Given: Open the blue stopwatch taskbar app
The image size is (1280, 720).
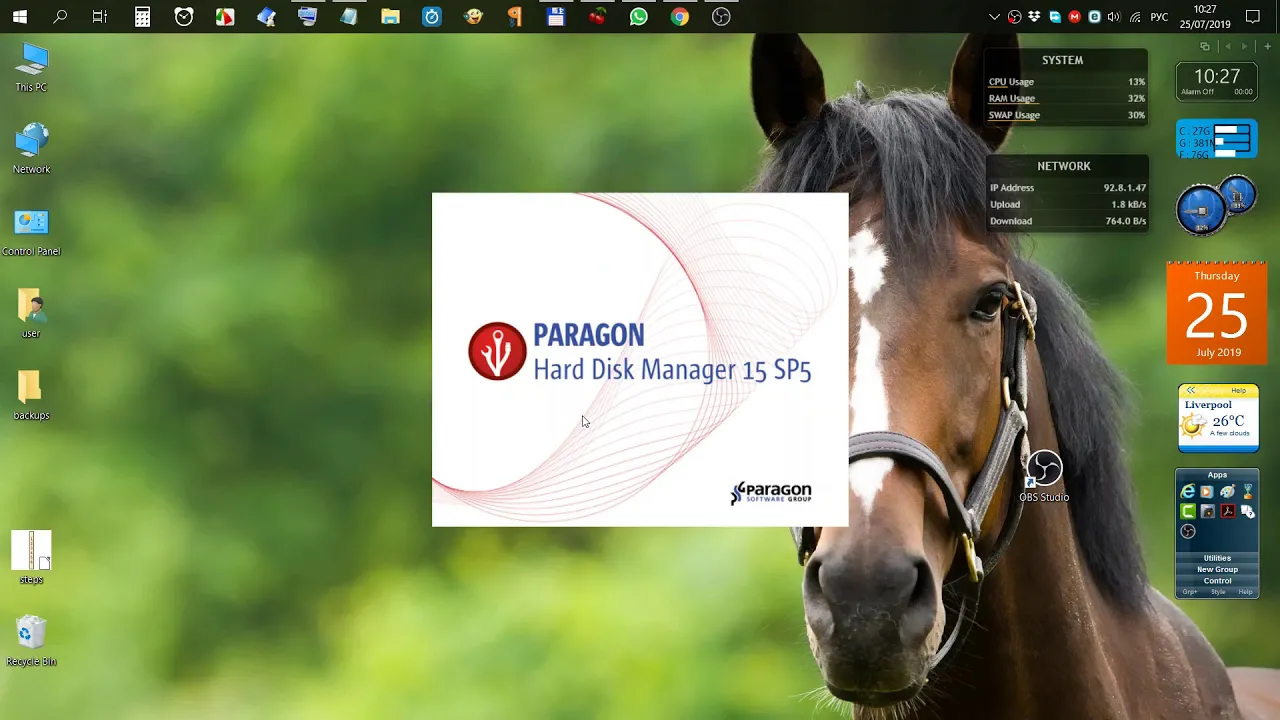Looking at the screenshot, I should pyautogui.click(x=431, y=17).
